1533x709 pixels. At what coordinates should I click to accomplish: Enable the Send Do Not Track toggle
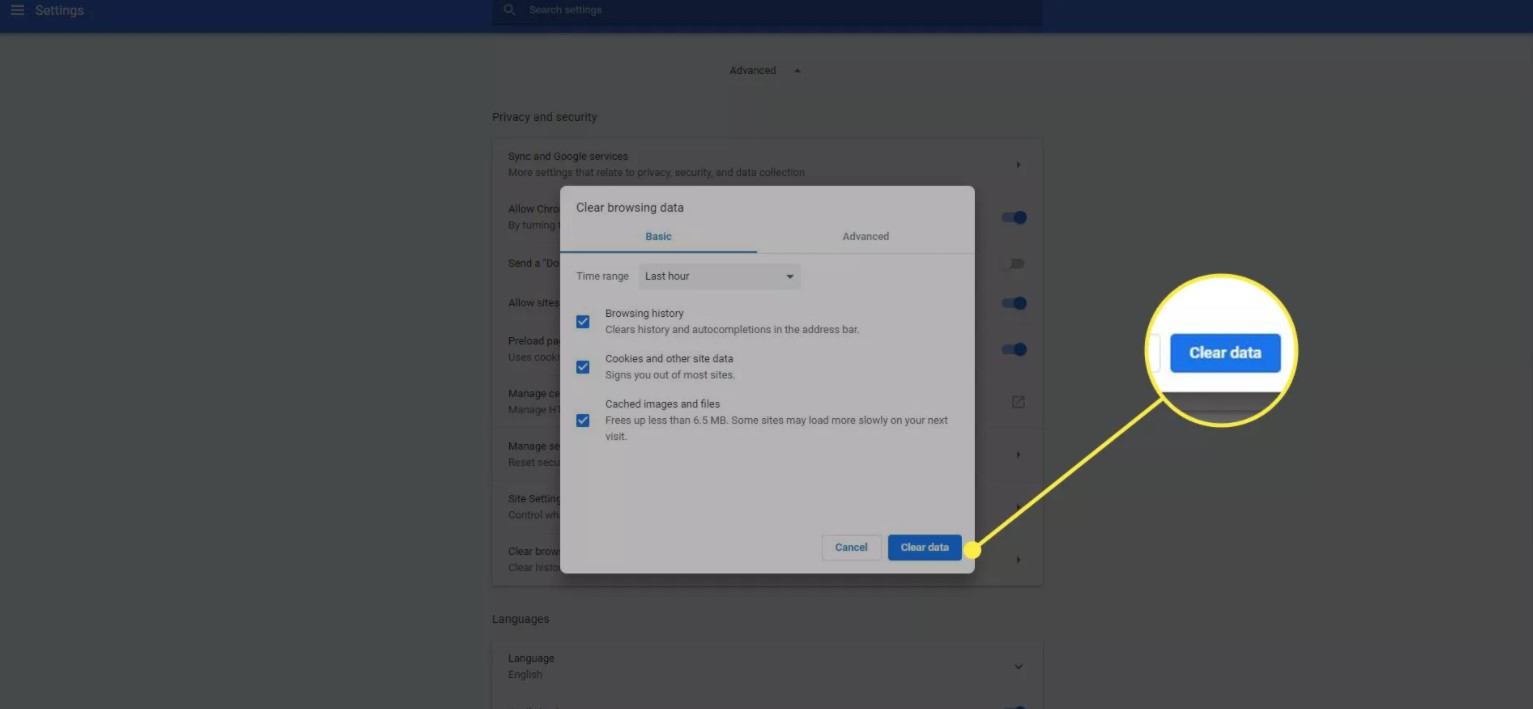pyautogui.click(x=1013, y=264)
